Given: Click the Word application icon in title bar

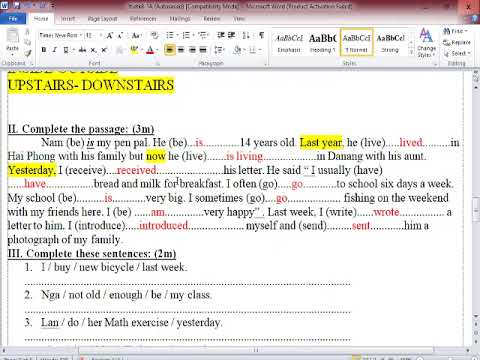Looking at the screenshot, I should tap(5, 6).
